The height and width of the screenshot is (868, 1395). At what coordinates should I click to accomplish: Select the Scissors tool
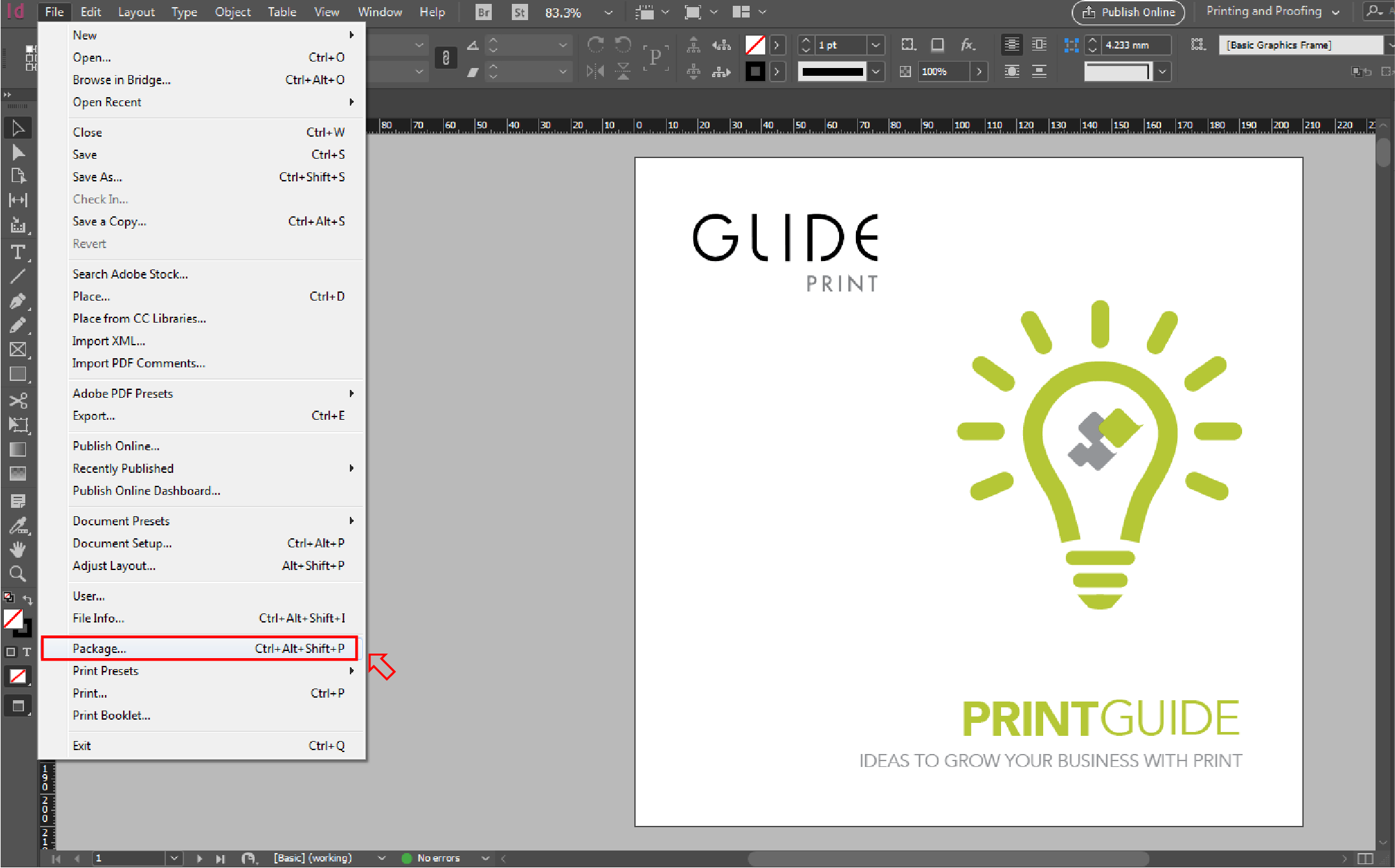coord(18,401)
